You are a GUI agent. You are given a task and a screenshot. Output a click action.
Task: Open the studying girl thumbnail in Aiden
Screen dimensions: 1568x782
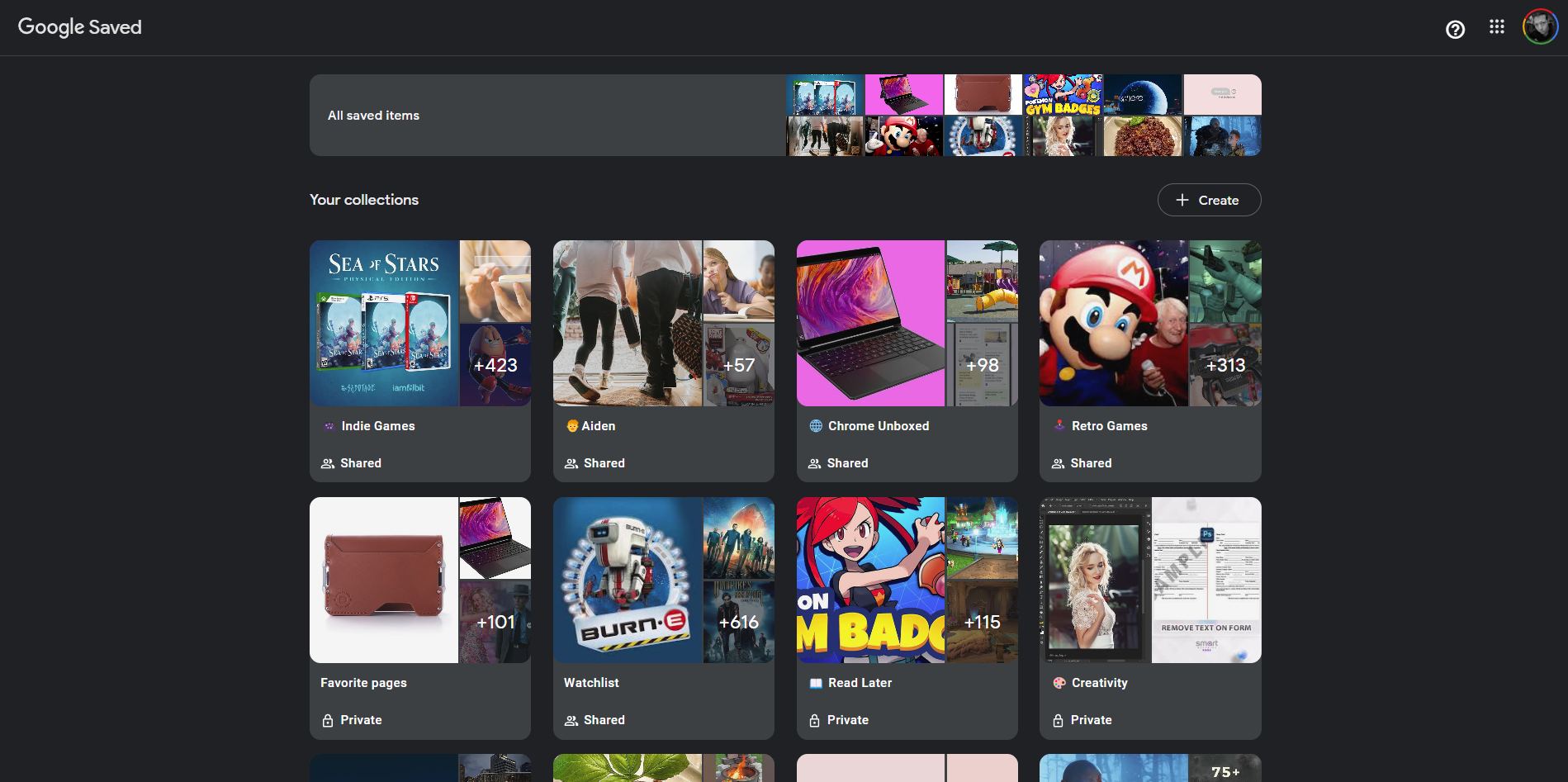(x=739, y=281)
